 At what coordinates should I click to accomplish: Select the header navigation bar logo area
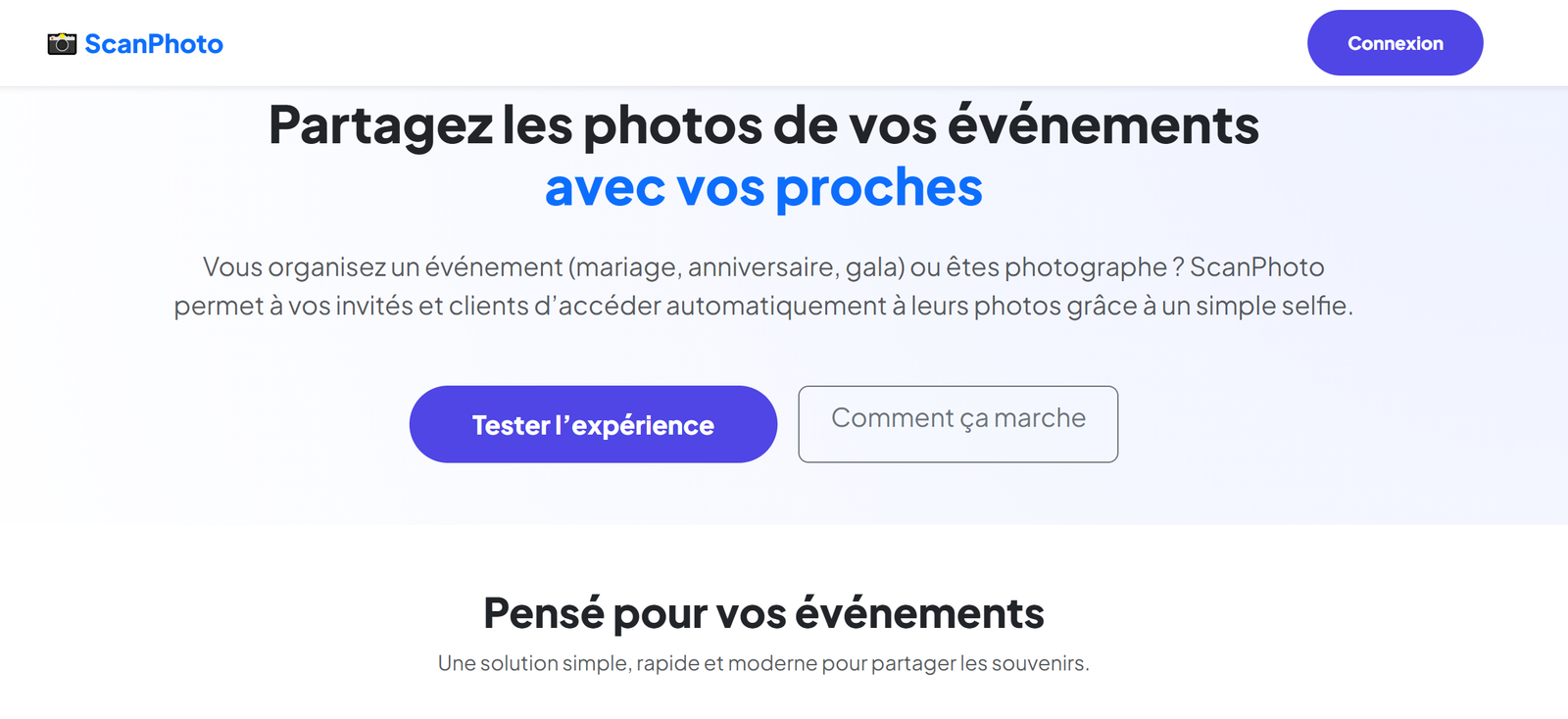137,42
